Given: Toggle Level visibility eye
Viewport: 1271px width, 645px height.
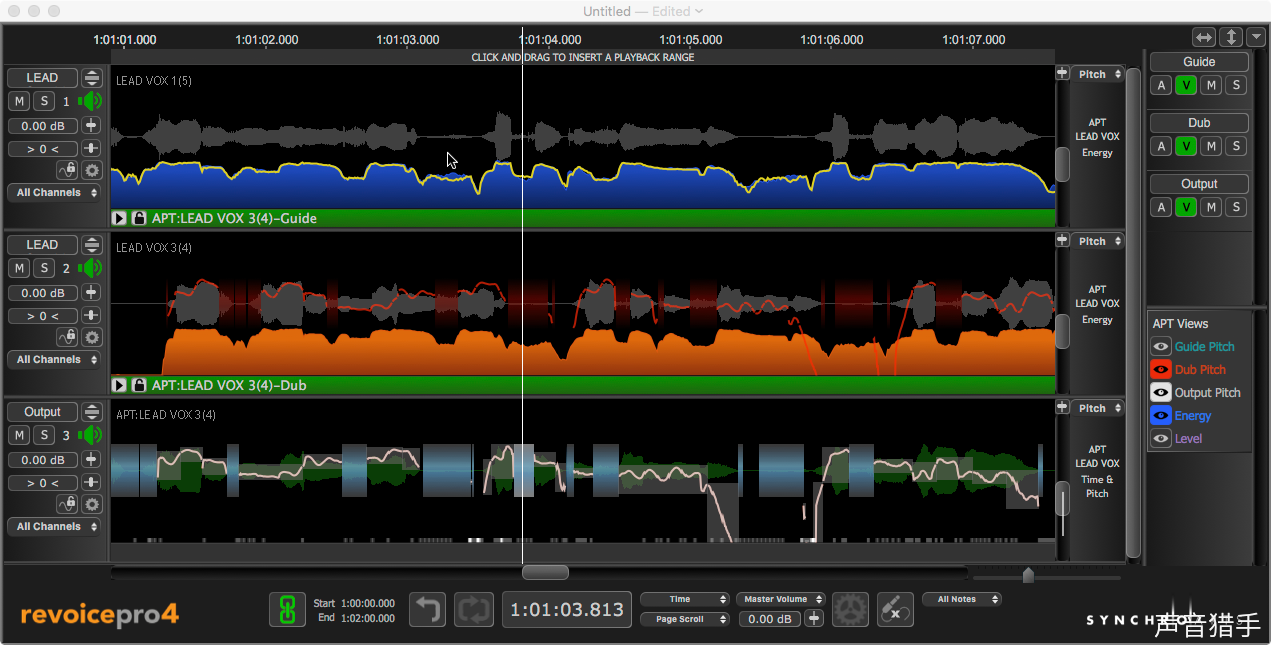Looking at the screenshot, I should point(1161,439).
